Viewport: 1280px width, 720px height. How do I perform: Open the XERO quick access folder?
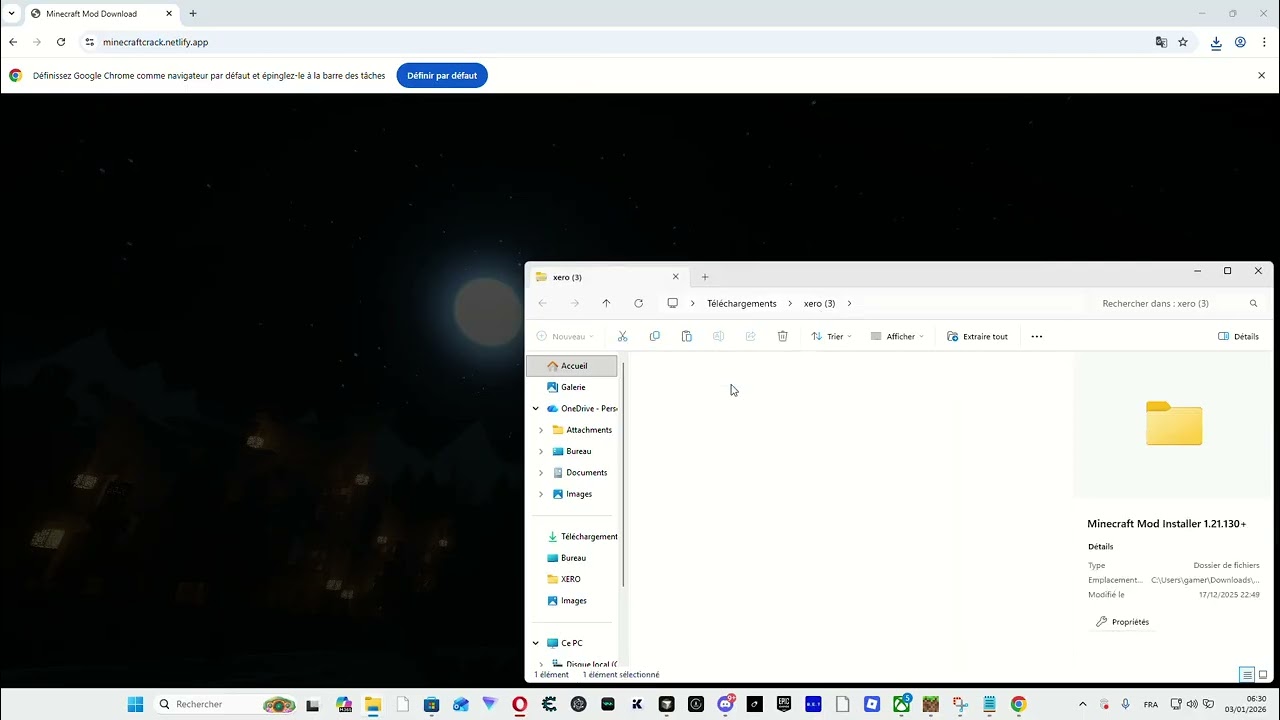(572, 579)
